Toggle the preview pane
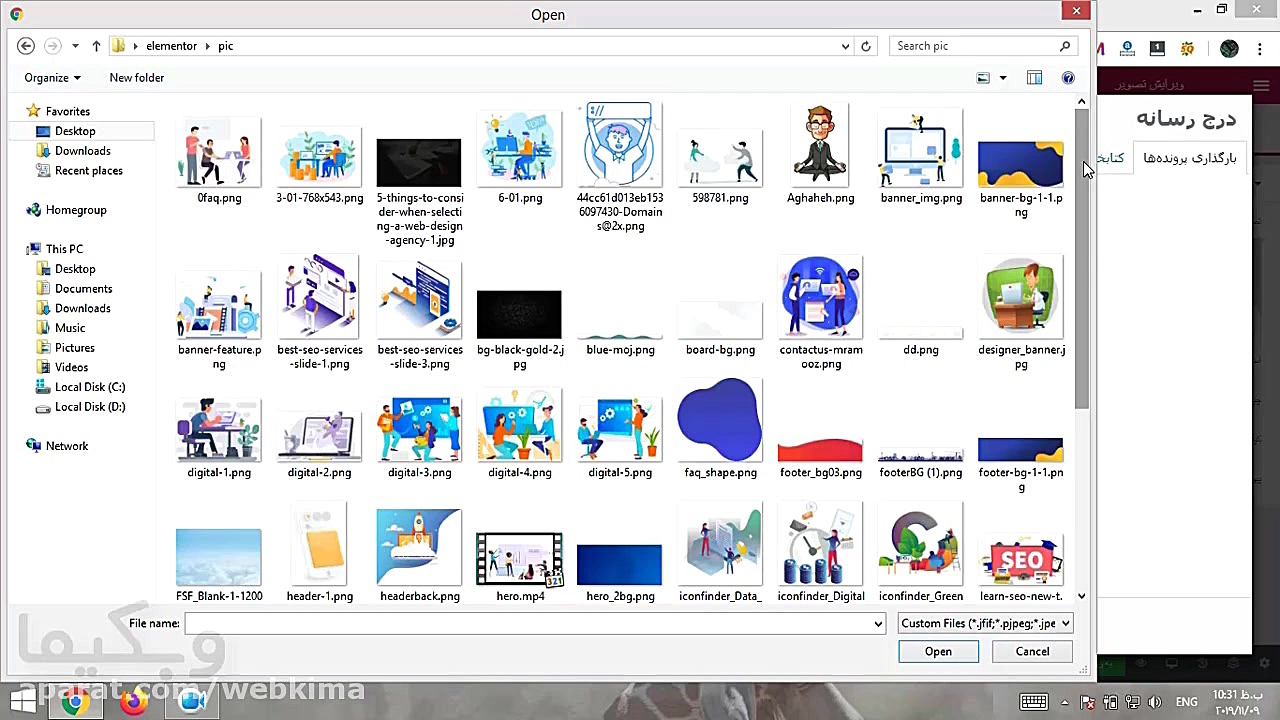 pyautogui.click(x=1035, y=78)
